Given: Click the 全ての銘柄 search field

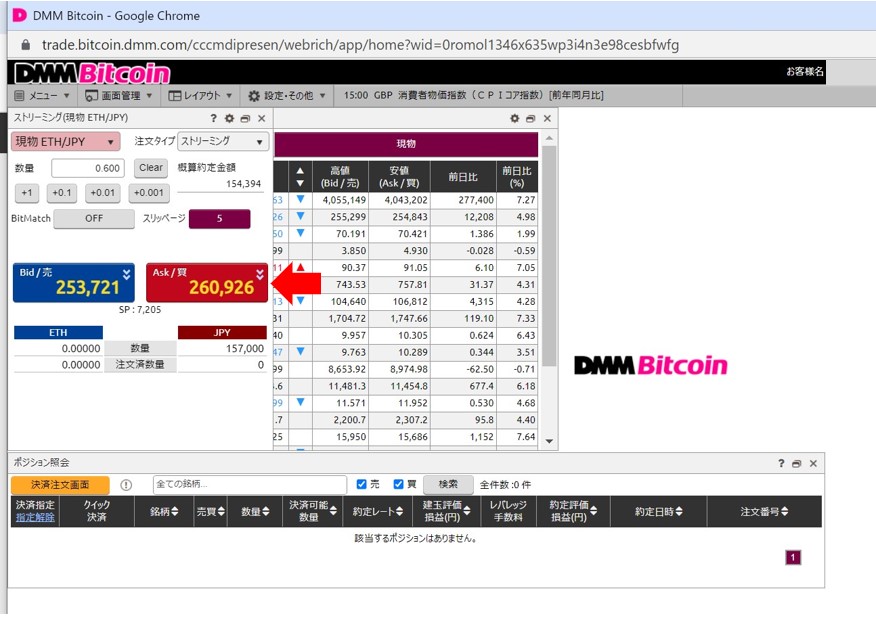Looking at the screenshot, I should [x=250, y=484].
